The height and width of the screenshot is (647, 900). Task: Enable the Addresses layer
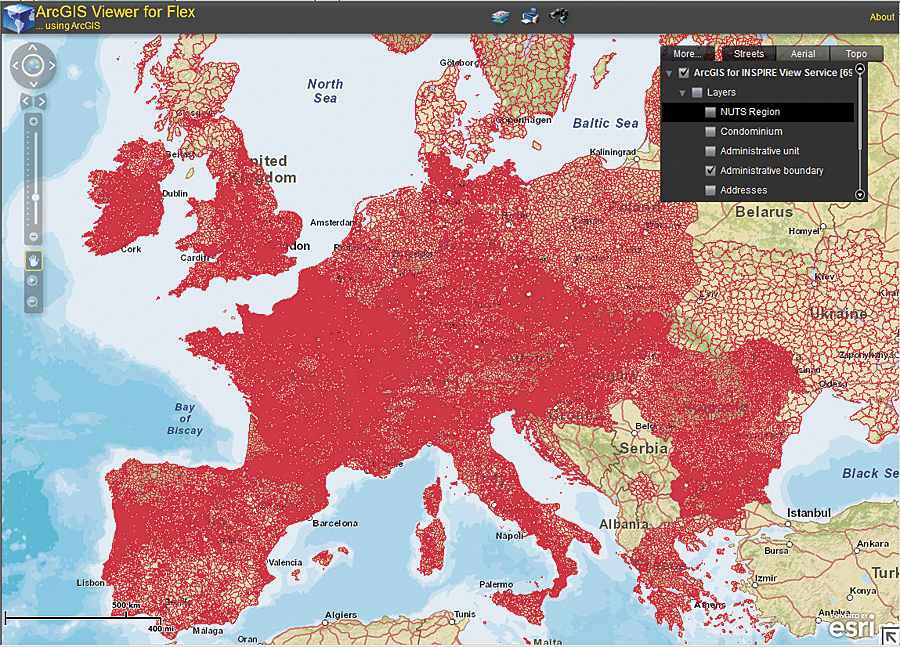point(711,190)
